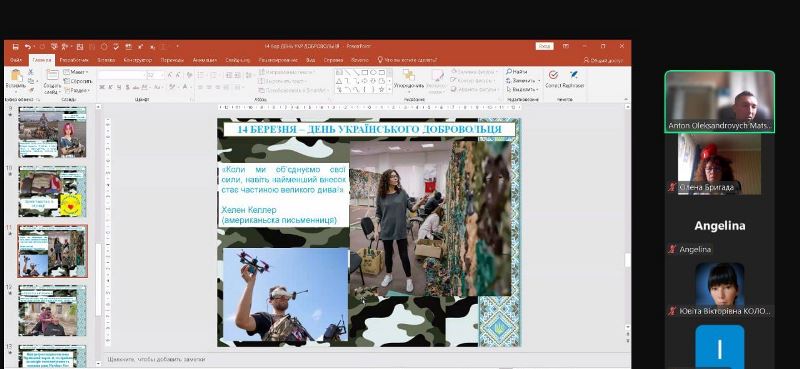Click Заливка фигуры shape fill icon
The width and height of the screenshot is (800, 369).
pos(454,72)
